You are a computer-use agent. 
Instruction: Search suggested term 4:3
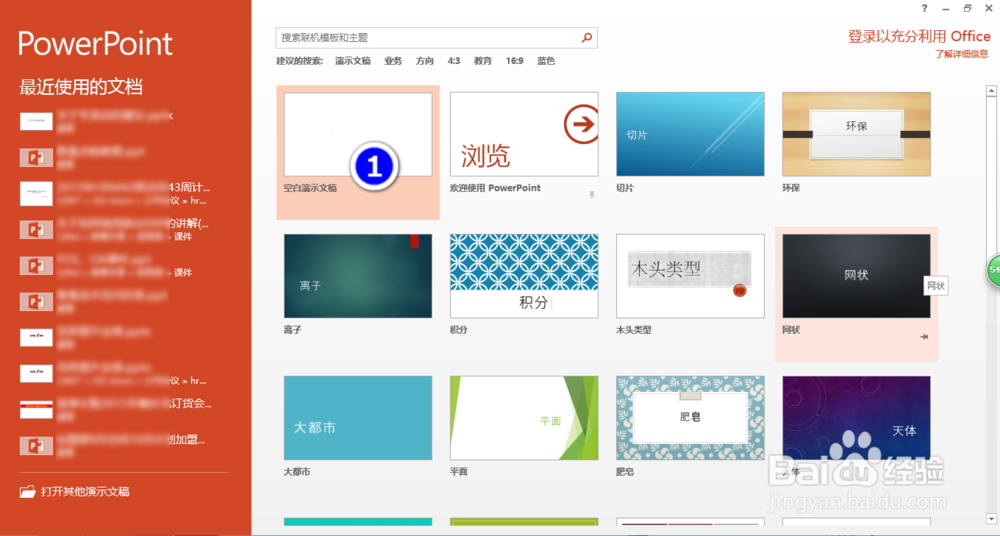pyautogui.click(x=453, y=61)
